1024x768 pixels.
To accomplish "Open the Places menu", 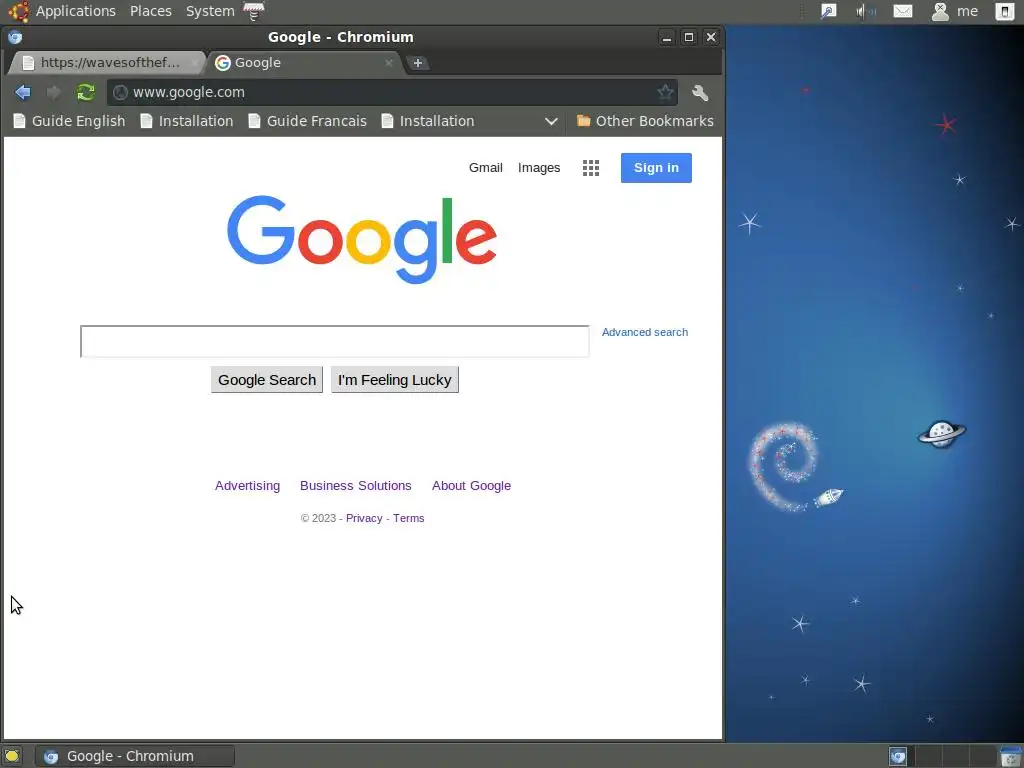I will 150,11.
